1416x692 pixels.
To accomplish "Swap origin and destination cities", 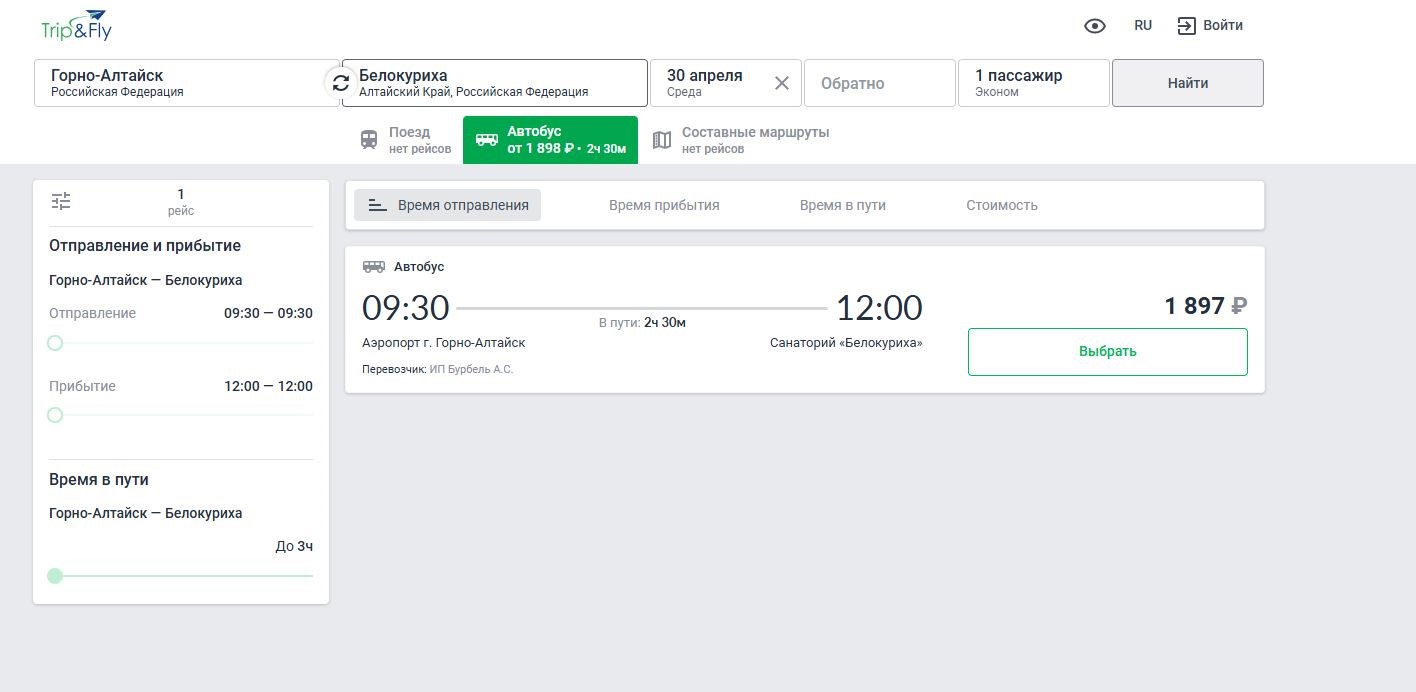I will 341,83.
